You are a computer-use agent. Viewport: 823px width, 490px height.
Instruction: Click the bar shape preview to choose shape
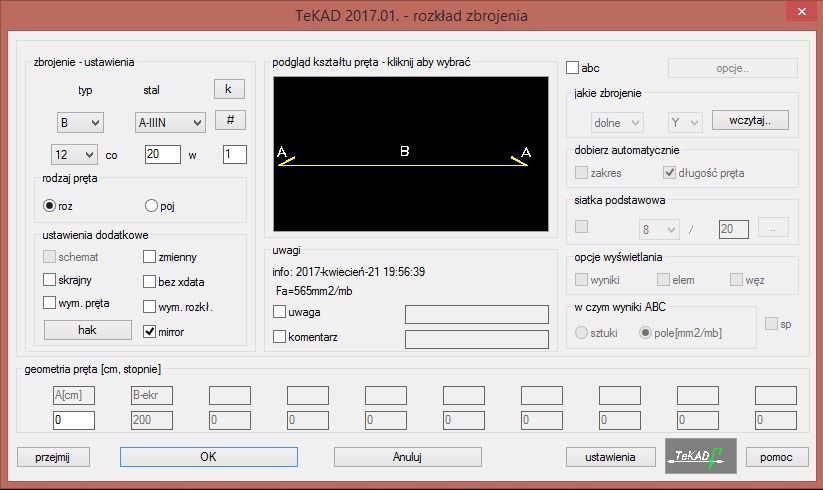point(411,154)
